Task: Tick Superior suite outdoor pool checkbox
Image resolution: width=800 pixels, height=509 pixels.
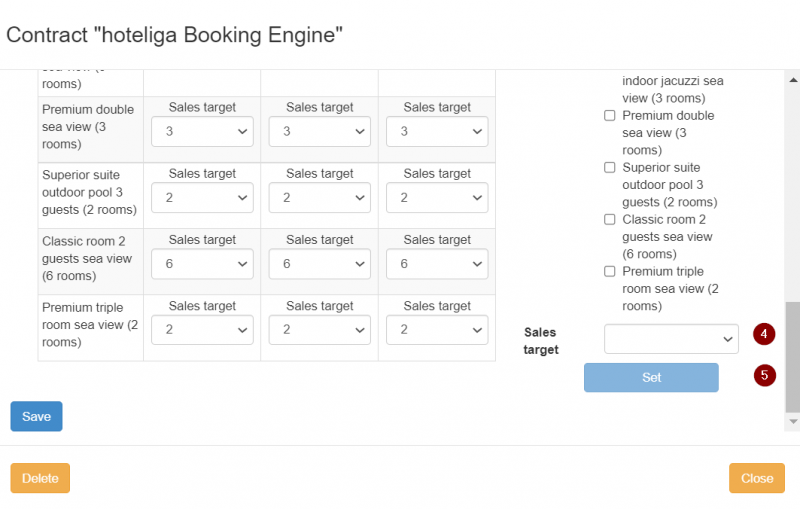Action: (610, 168)
